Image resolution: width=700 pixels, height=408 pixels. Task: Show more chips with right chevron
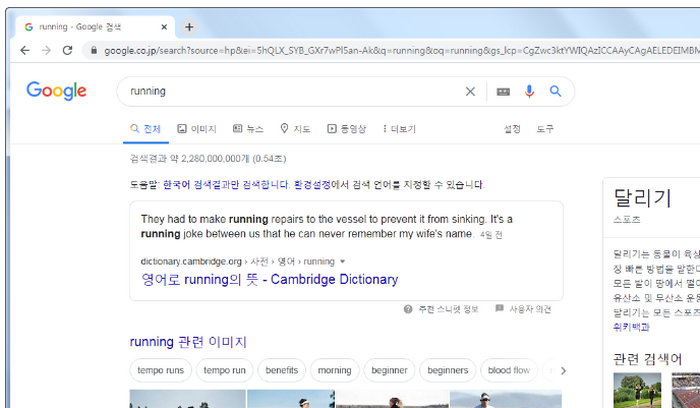(563, 371)
